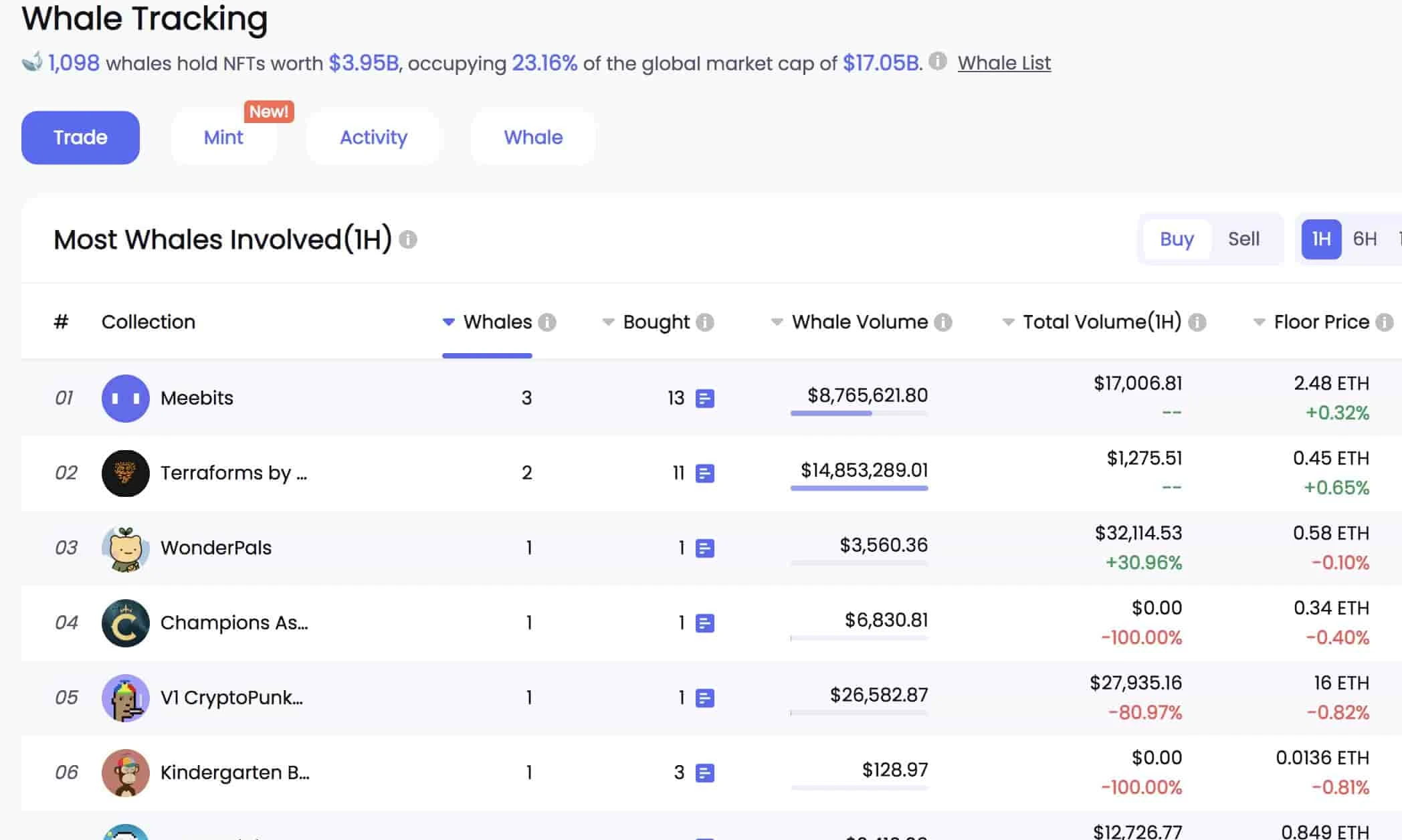Sort by Whale Volume column arrow
This screenshot has height=840, width=1402.
(777, 322)
